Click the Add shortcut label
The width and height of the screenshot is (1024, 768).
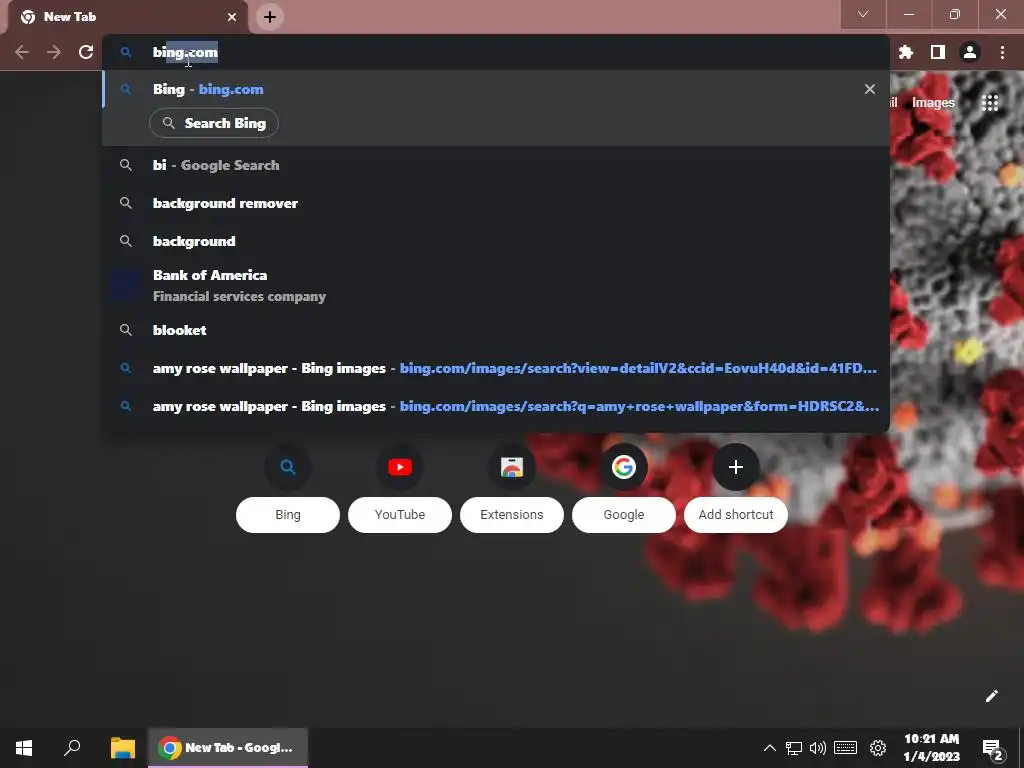pyautogui.click(x=736, y=515)
